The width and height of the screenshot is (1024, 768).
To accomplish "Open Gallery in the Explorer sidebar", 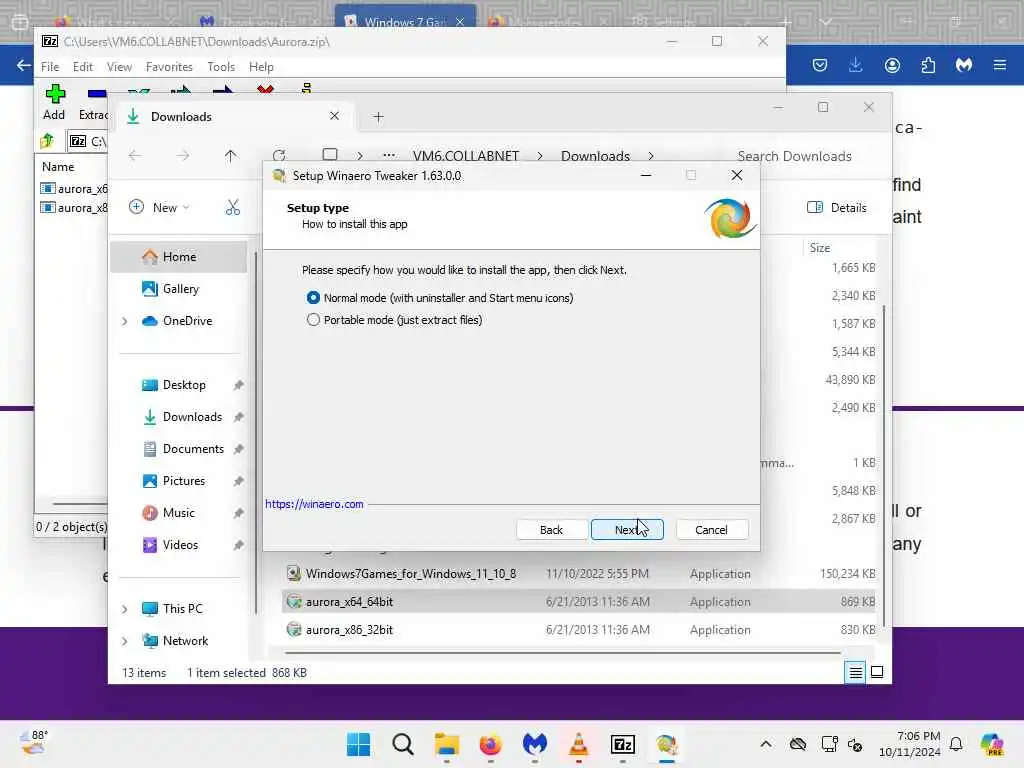I will coord(180,289).
